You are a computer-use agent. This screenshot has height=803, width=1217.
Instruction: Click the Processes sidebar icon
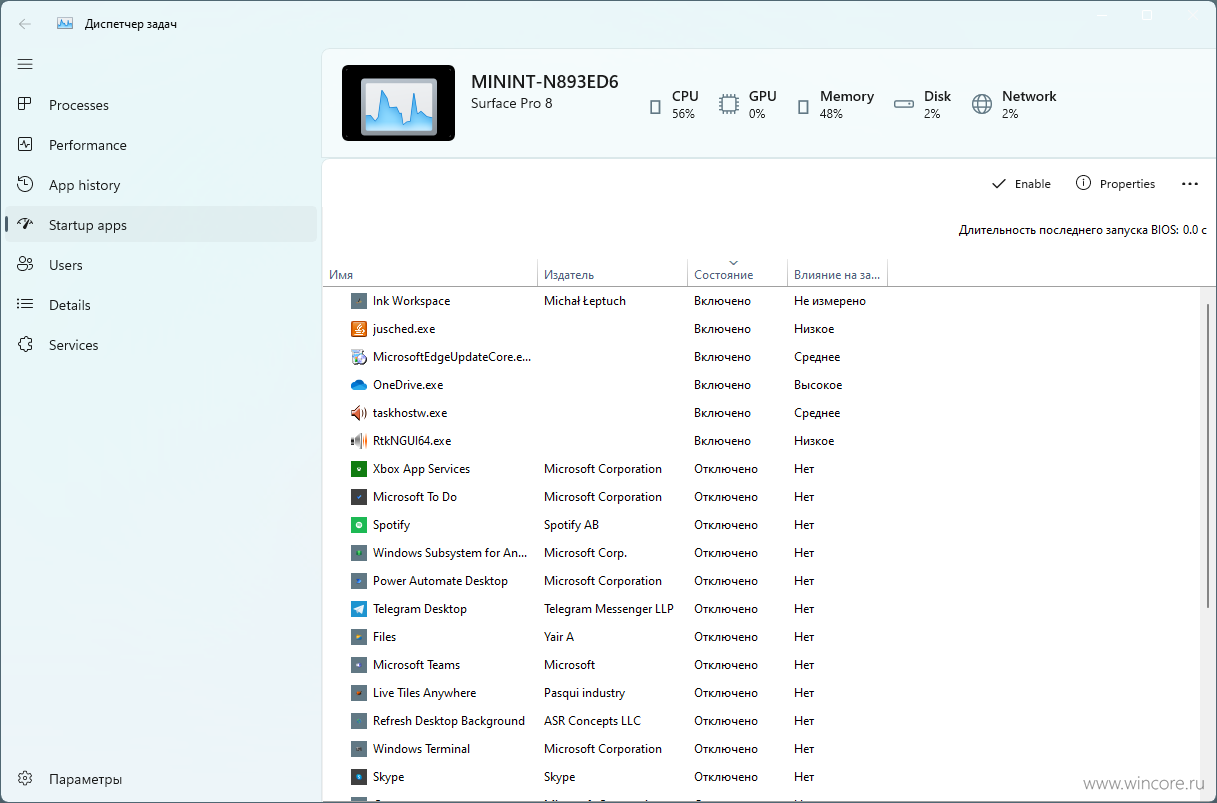point(26,105)
